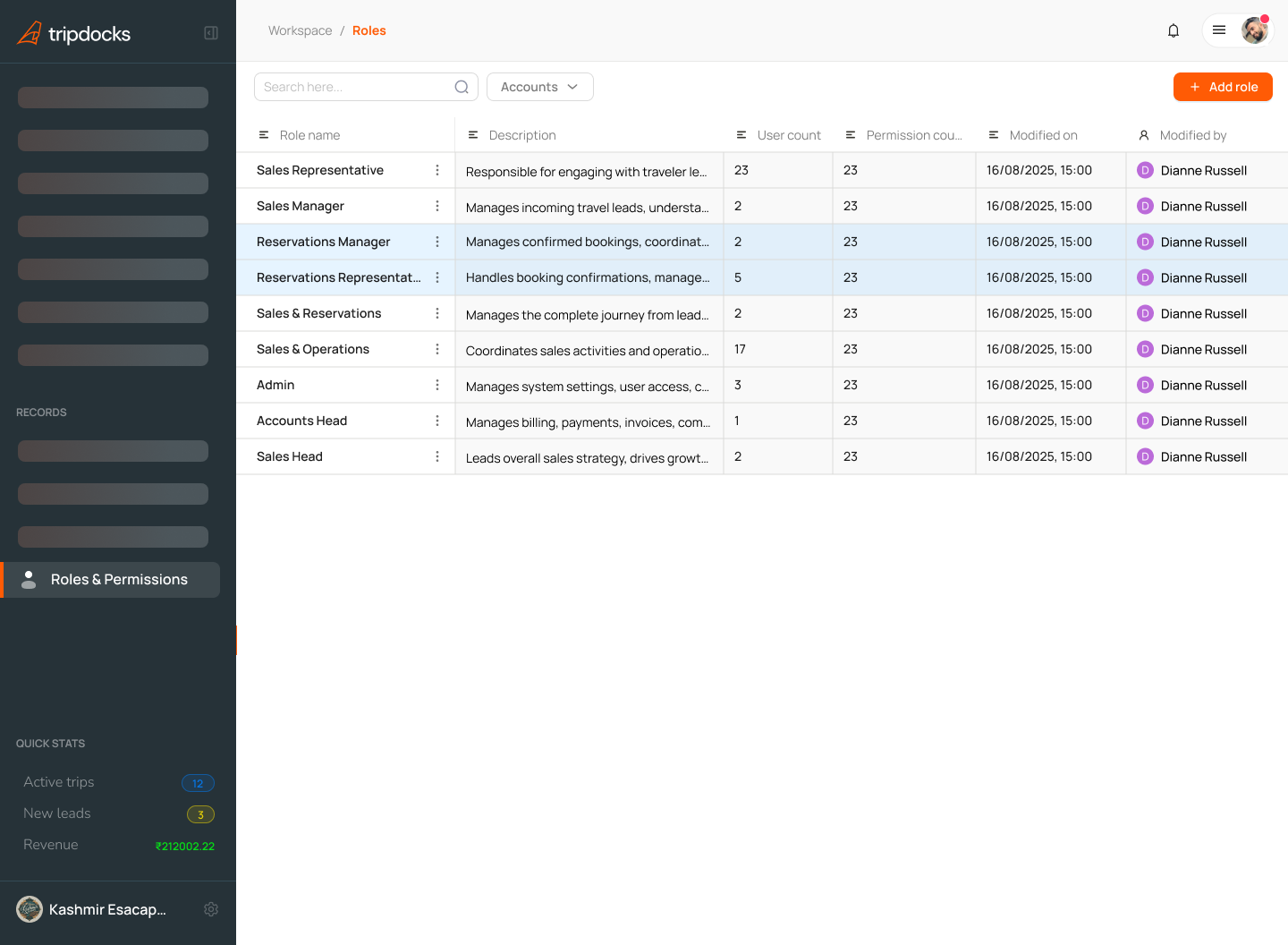Open the Accounts dropdown filter
This screenshot has width=1288, height=945.
click(539, 87)
